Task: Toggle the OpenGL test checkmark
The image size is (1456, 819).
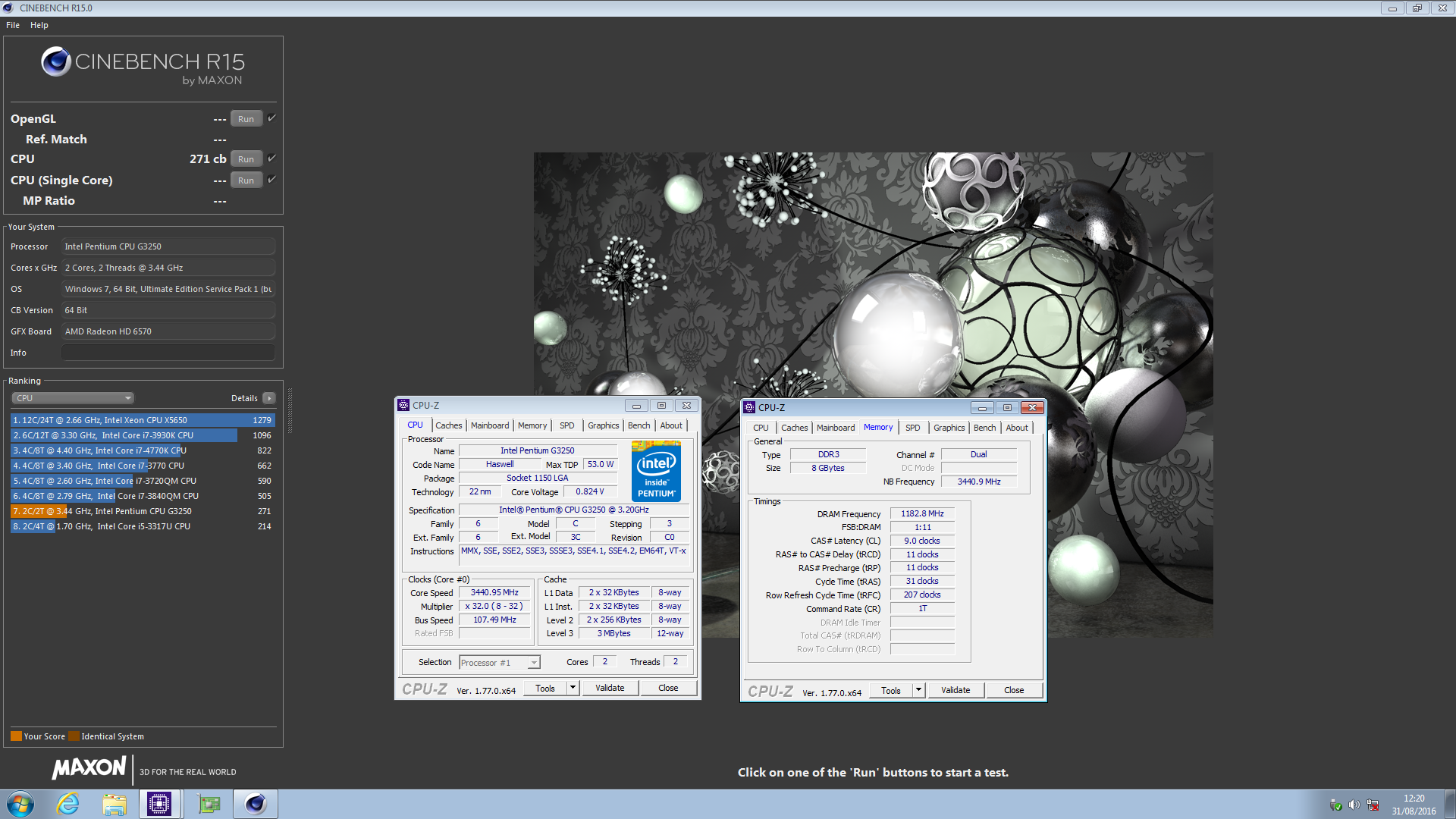Action: coord(271,118)
